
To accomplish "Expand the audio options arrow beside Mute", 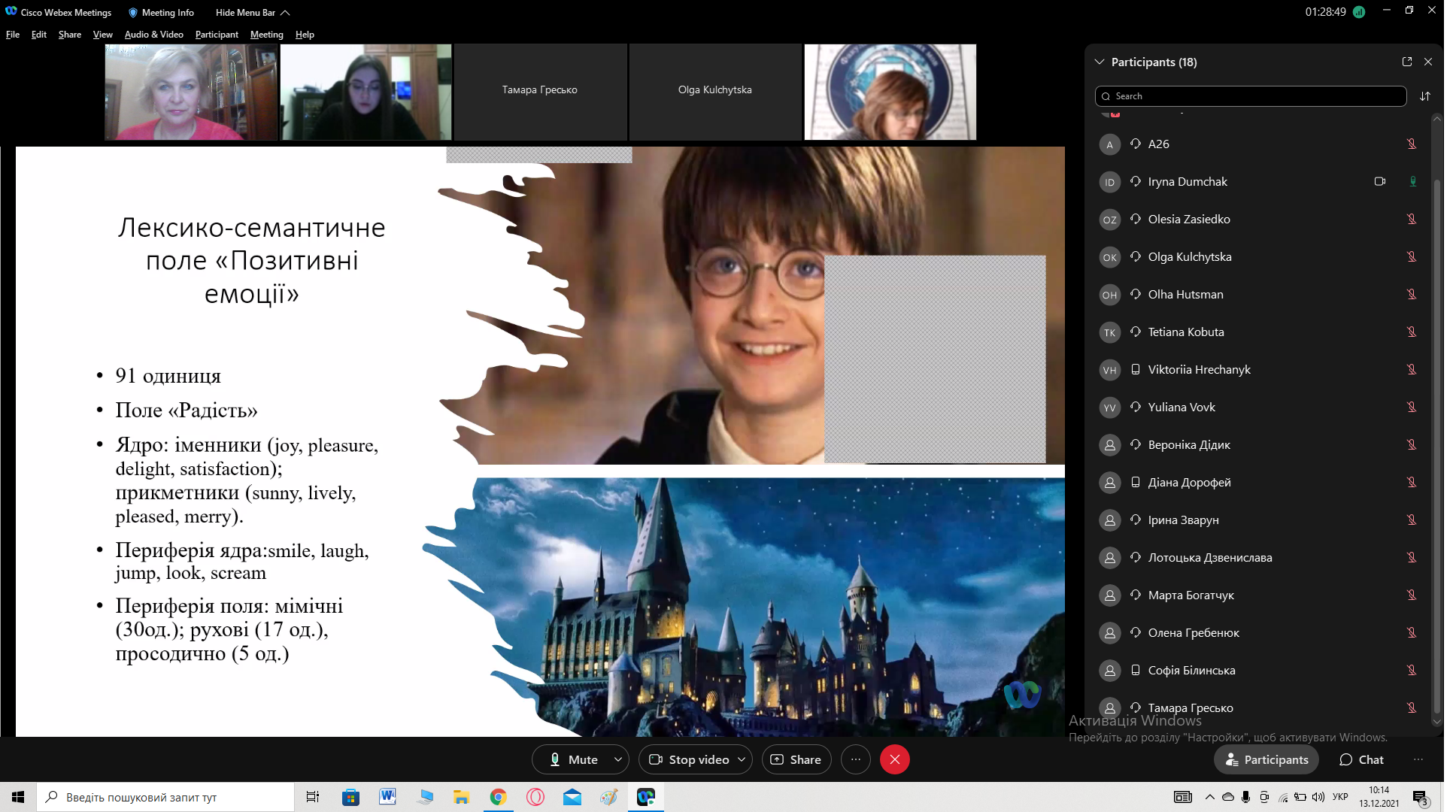I will pyautogui.click(x=618, y=759).
